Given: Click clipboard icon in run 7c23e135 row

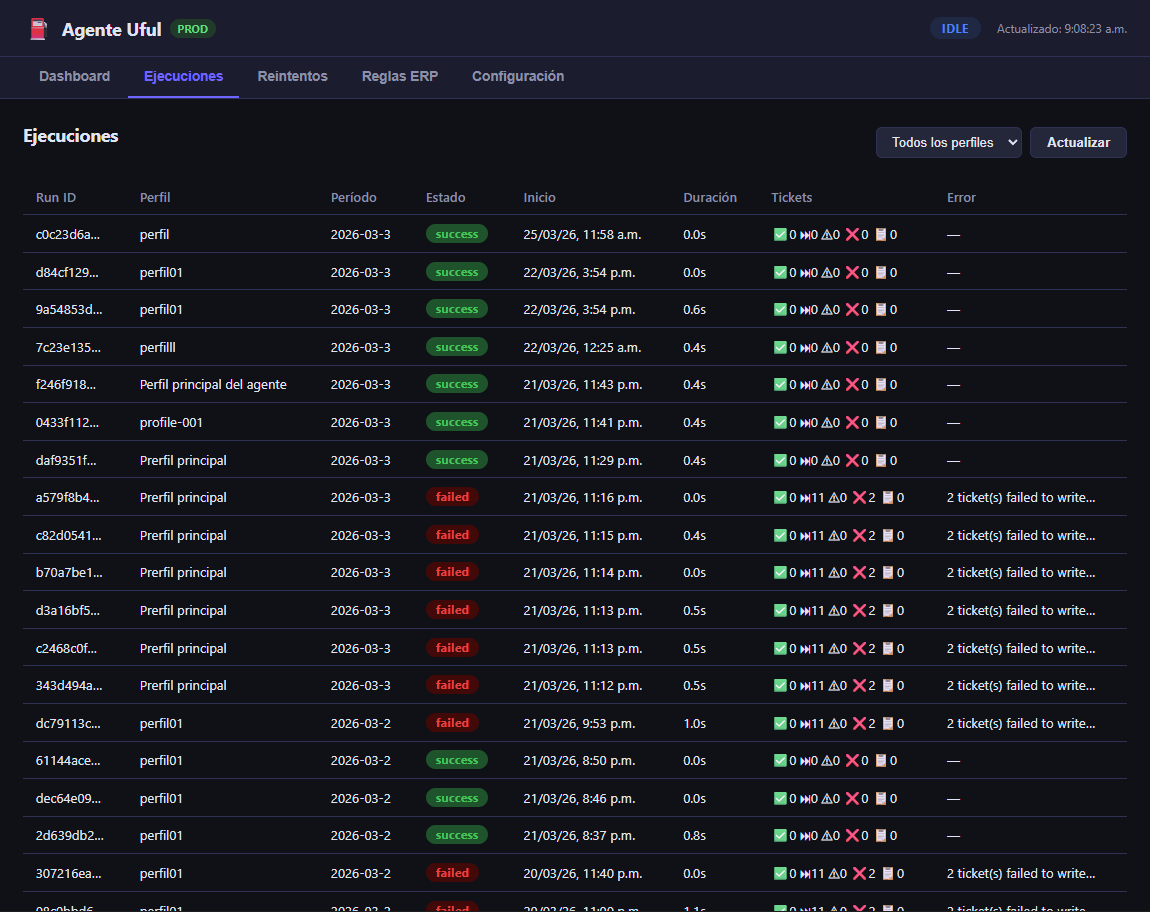Looking at the screenshot, I should click(881, 348).
